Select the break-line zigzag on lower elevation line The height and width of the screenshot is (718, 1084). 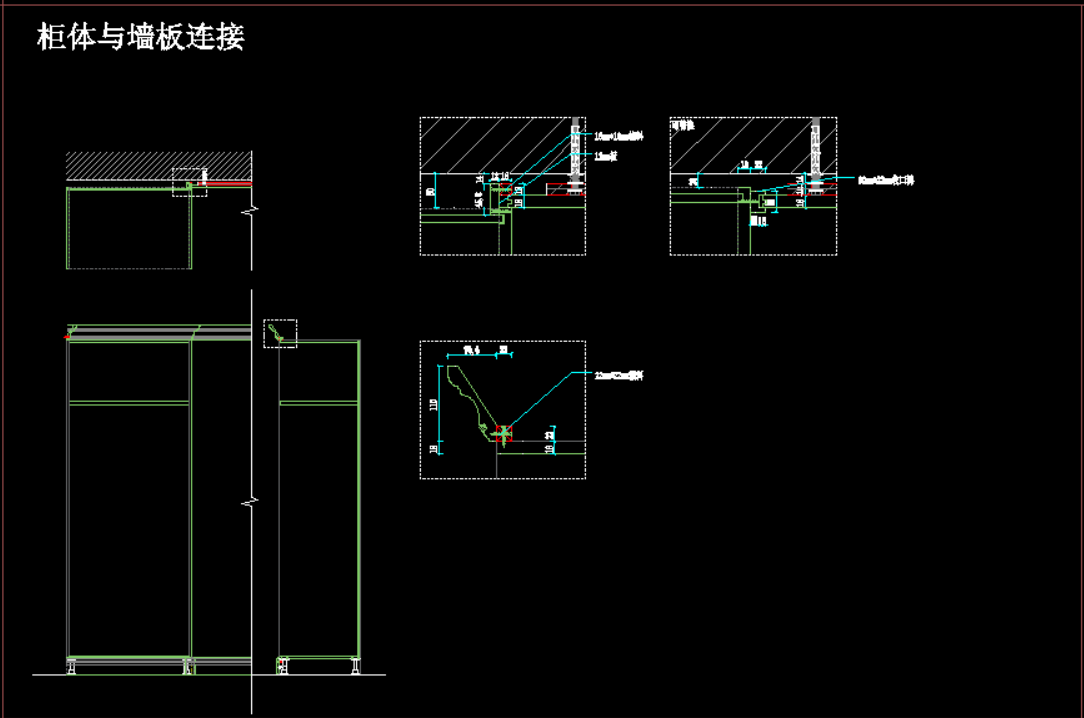pyautogui.click(x=251, y=501)
